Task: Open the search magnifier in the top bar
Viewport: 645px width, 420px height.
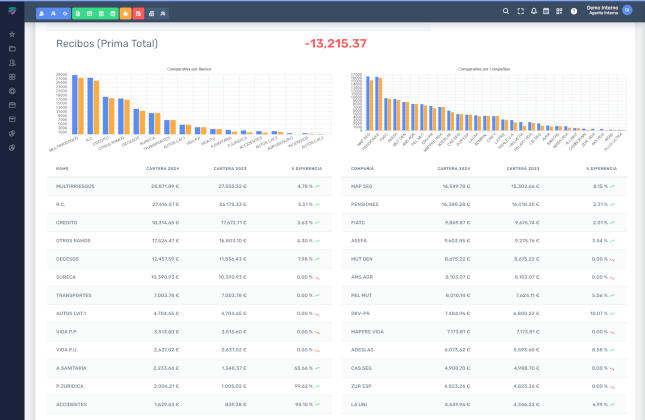Action: point(506,11)
